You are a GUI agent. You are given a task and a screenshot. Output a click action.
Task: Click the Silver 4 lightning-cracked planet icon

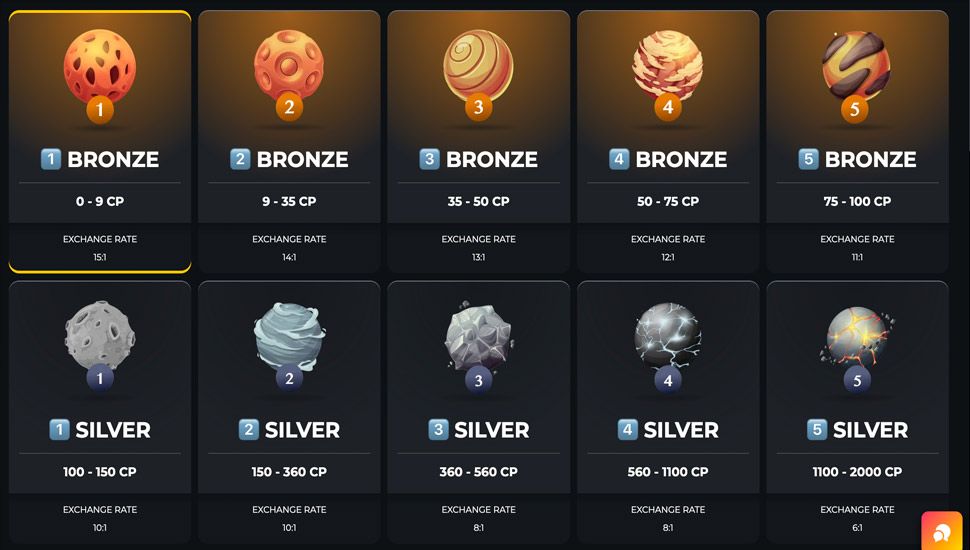pyautogui.click(x=667, y=336)
